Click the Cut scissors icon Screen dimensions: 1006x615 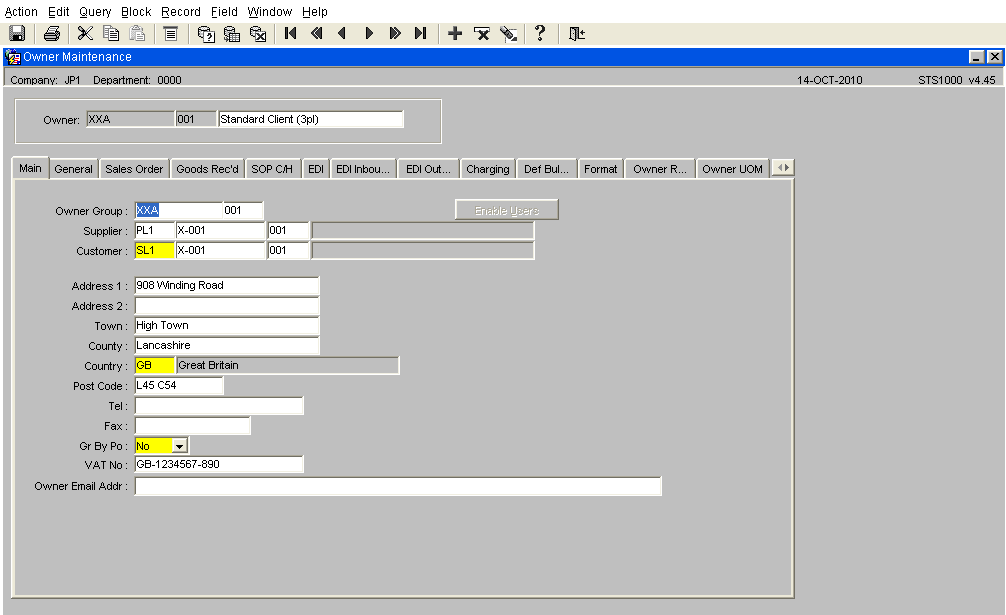pyautogui.click(x=85, y=33)
